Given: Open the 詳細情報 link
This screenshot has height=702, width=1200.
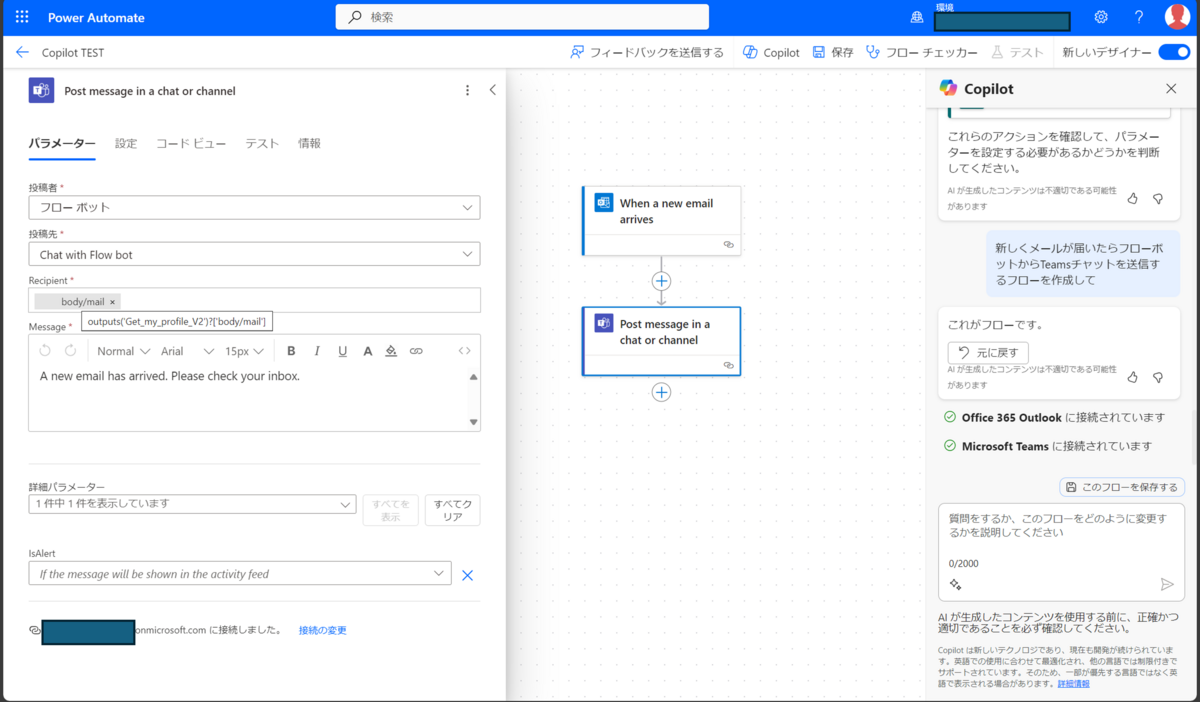Looking at the screenshot, I should click(1073, 684).
